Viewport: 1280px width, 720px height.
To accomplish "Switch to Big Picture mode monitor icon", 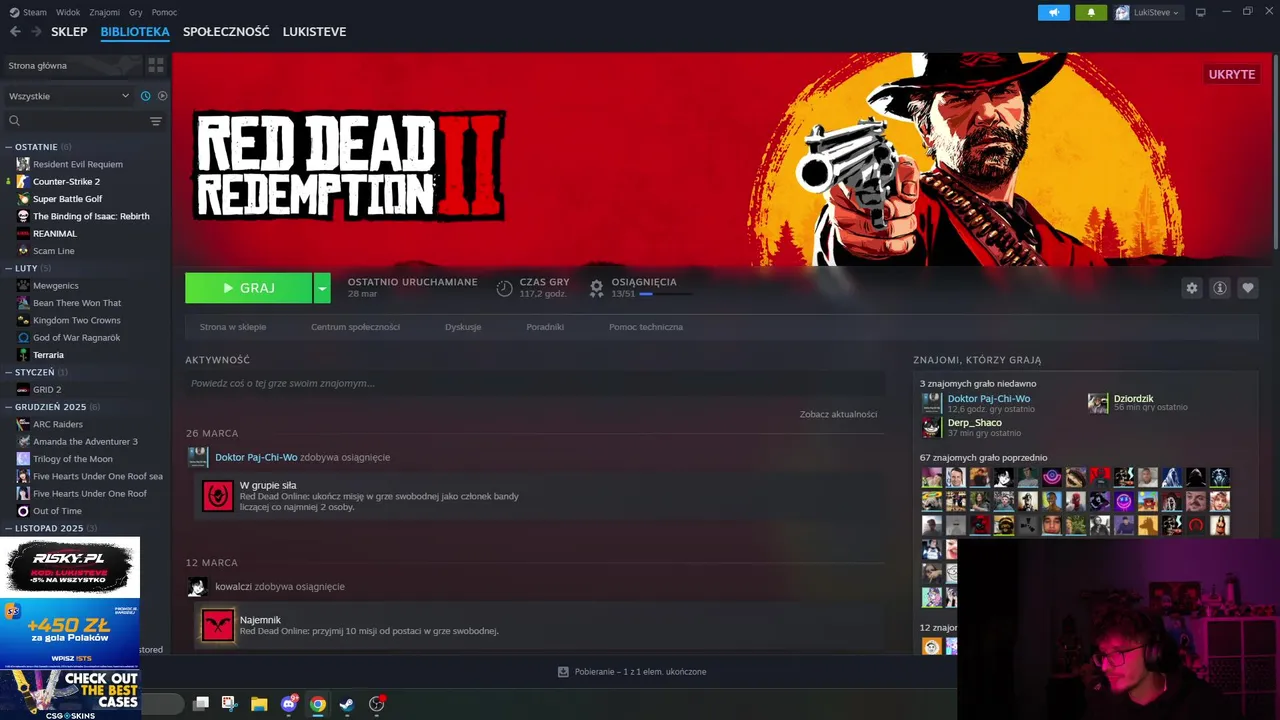I will tap(1200, 12).
